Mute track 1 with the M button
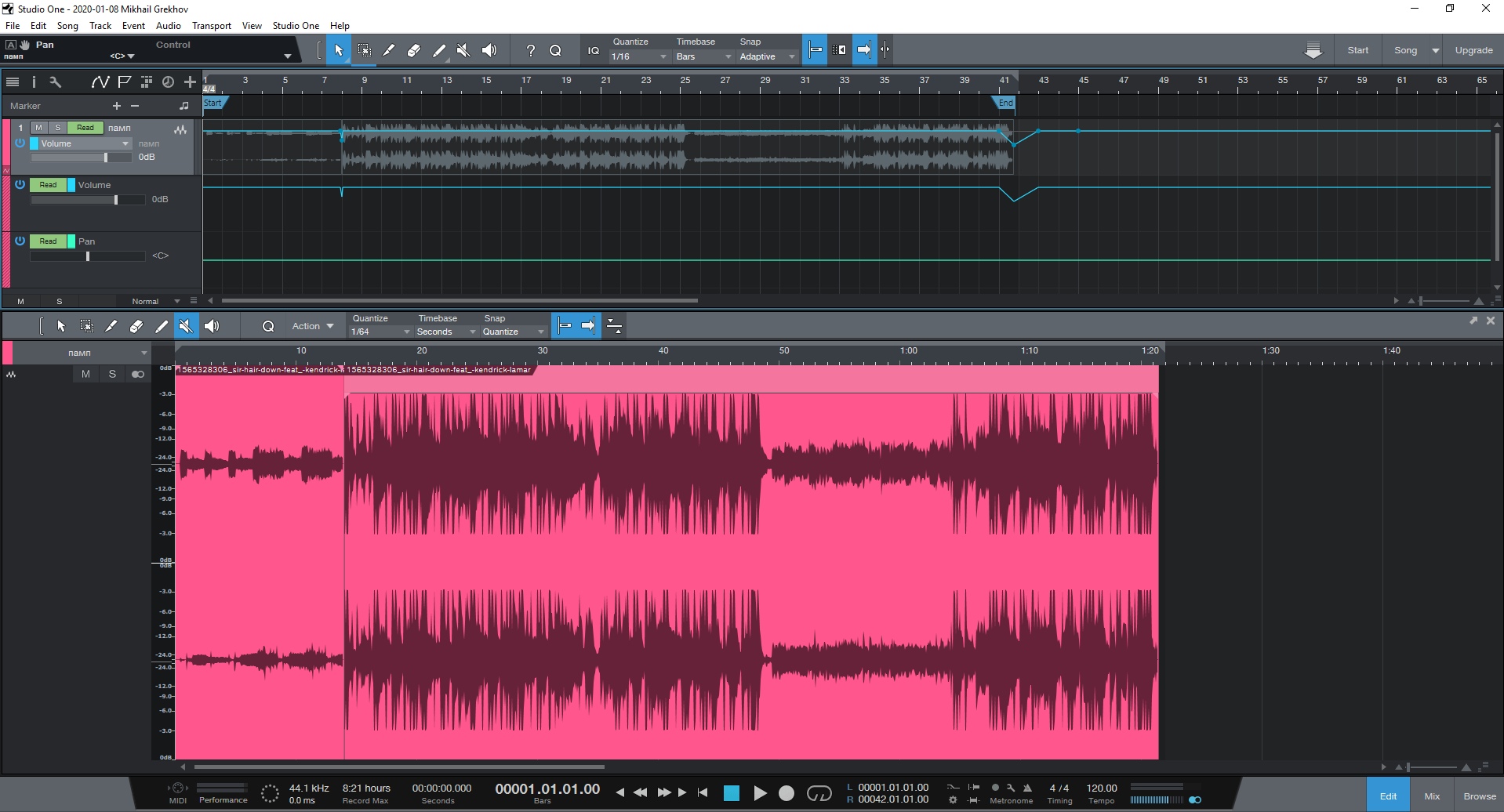This screenshot has height=812, width=1504. tap(38, 128)
